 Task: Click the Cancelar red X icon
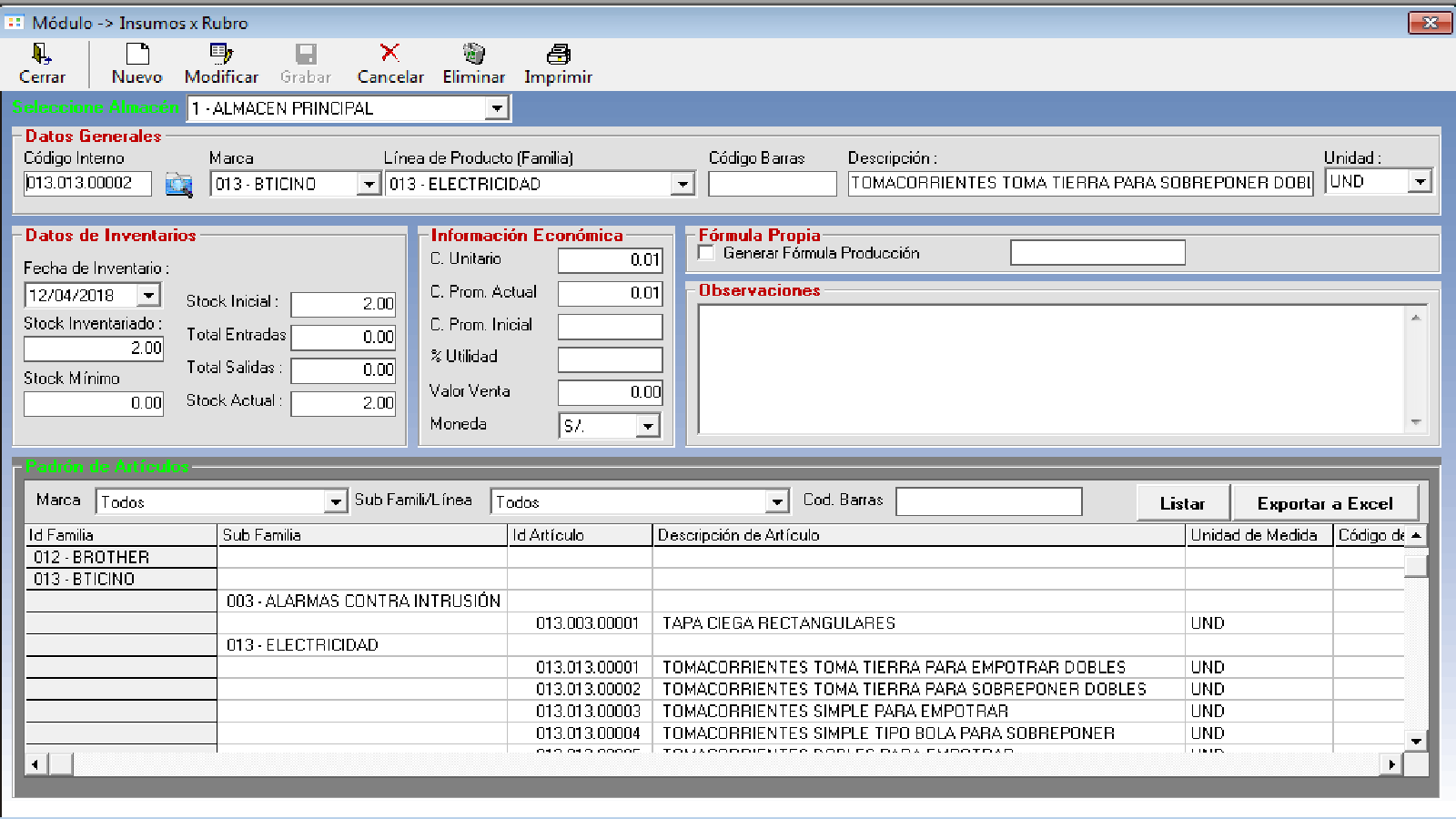[389, 54]
